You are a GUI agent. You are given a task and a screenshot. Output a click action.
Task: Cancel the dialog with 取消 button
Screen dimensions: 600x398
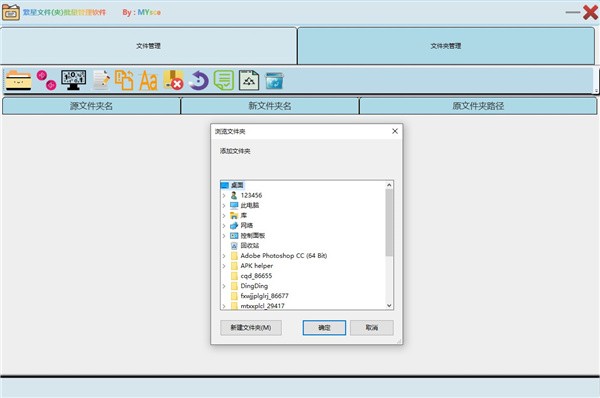coord(372,328)
